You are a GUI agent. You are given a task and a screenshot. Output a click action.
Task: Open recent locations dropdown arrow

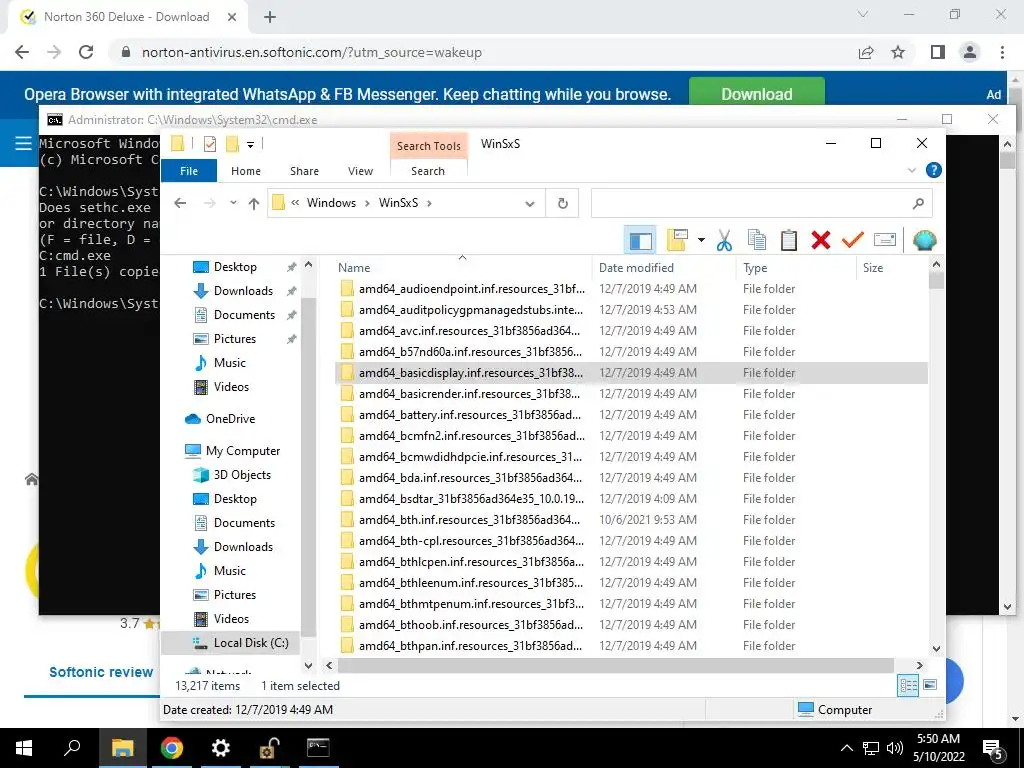233,203
